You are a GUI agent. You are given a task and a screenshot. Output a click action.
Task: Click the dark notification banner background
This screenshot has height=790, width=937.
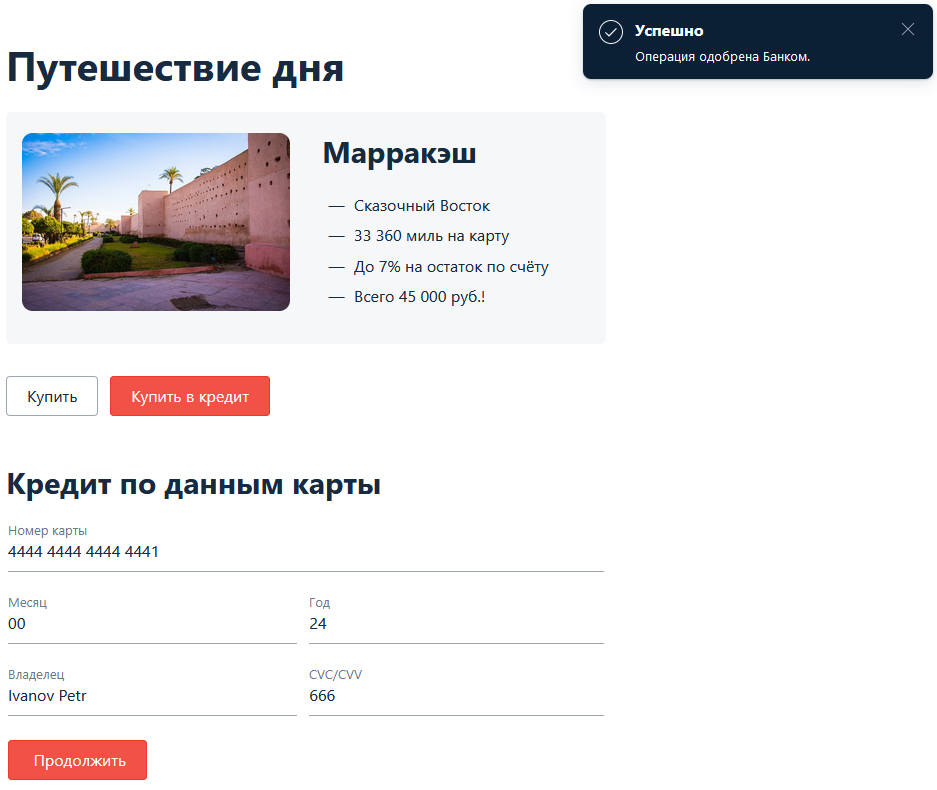(757, 42)
